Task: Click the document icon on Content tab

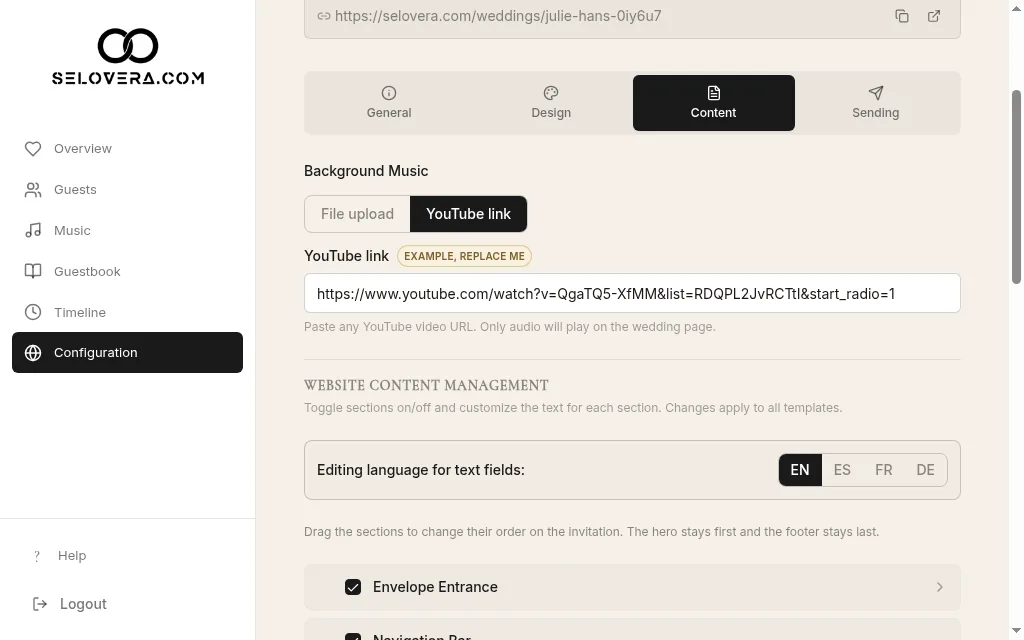Action: [713, 93]
